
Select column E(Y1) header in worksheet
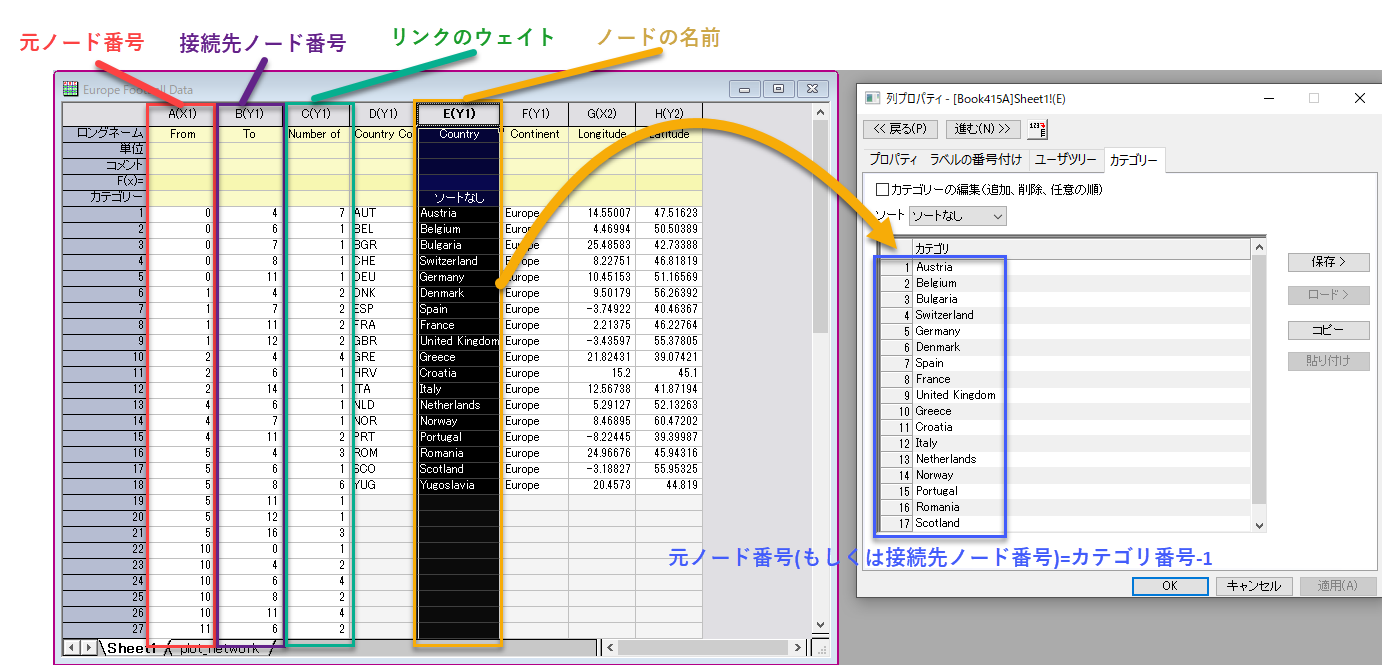tap(459, 114)
